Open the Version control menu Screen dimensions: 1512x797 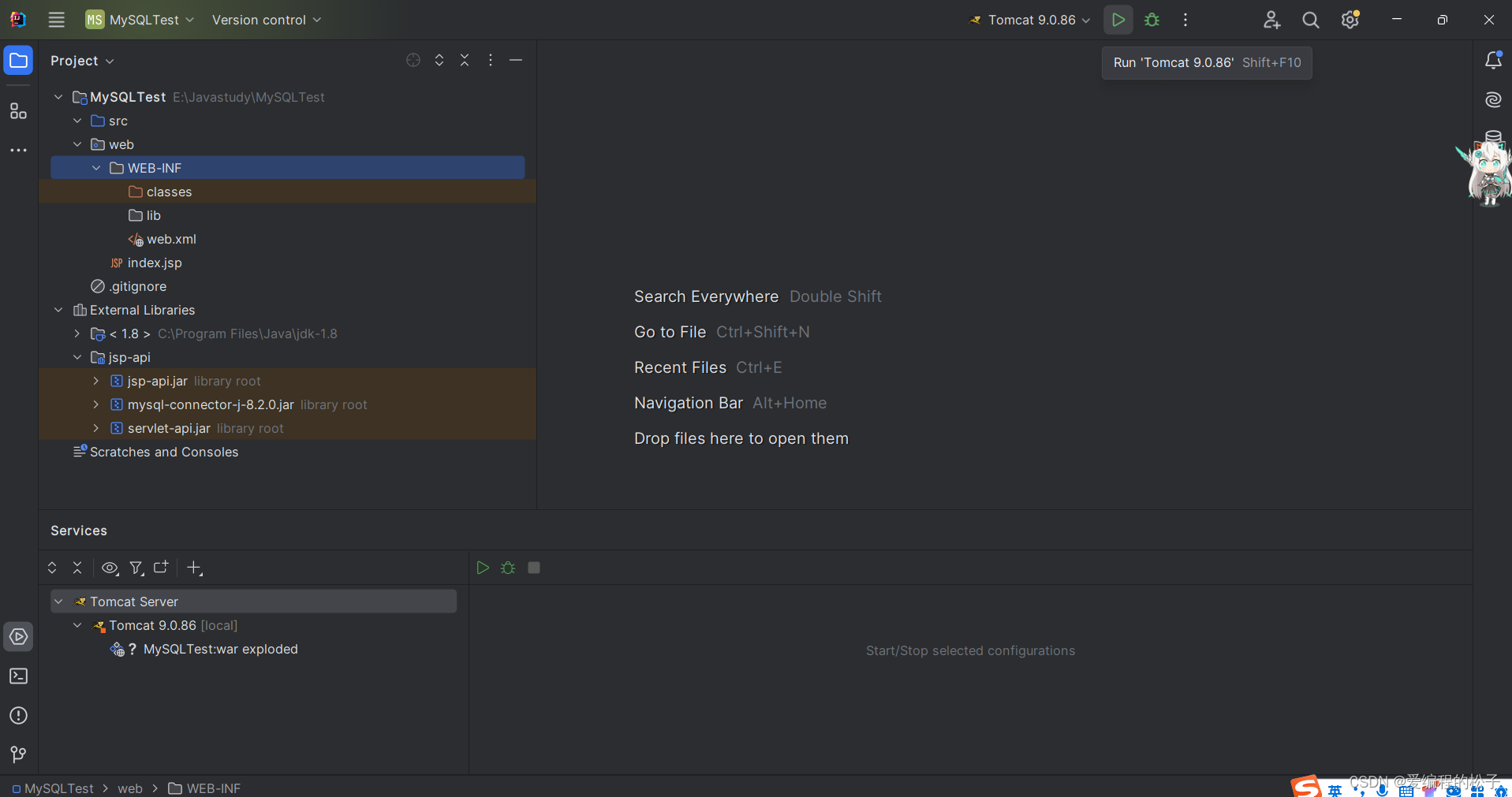point(266,20)
